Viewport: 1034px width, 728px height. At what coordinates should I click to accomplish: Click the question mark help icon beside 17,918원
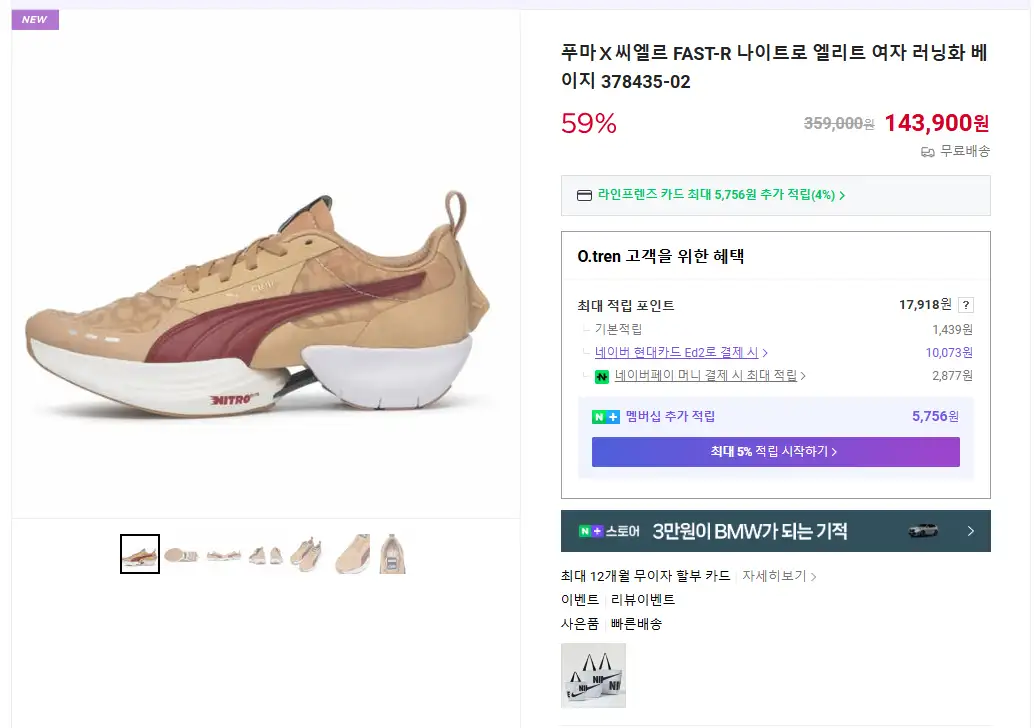tap(965, 306)
